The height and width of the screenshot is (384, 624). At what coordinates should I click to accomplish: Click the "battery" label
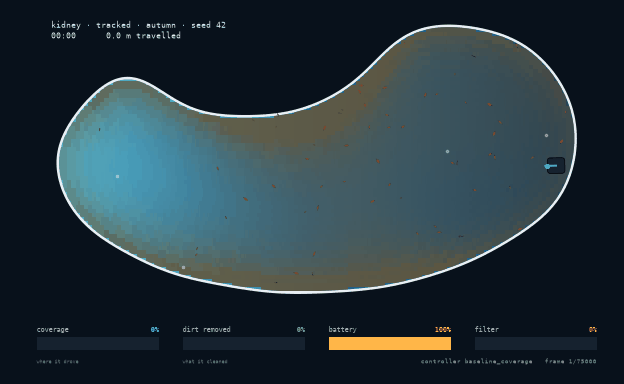(343, 329)
